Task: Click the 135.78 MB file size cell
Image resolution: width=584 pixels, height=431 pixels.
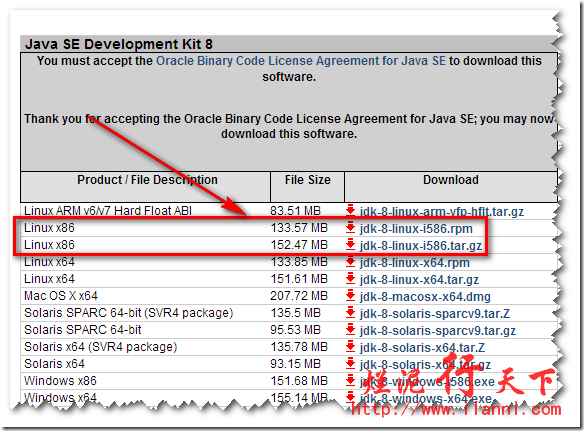Action: [x=299, y=347]
